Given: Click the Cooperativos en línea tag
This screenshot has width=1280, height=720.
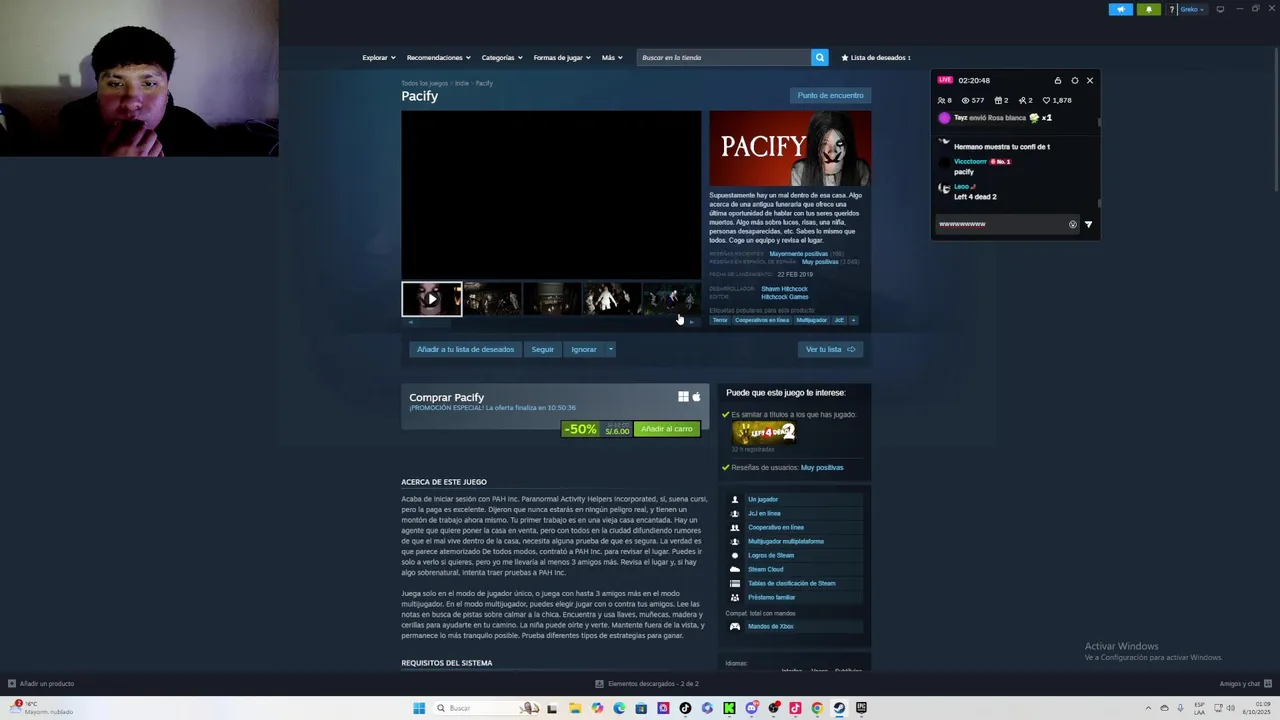Looking at the screenshot, I should tap(762, 320).
